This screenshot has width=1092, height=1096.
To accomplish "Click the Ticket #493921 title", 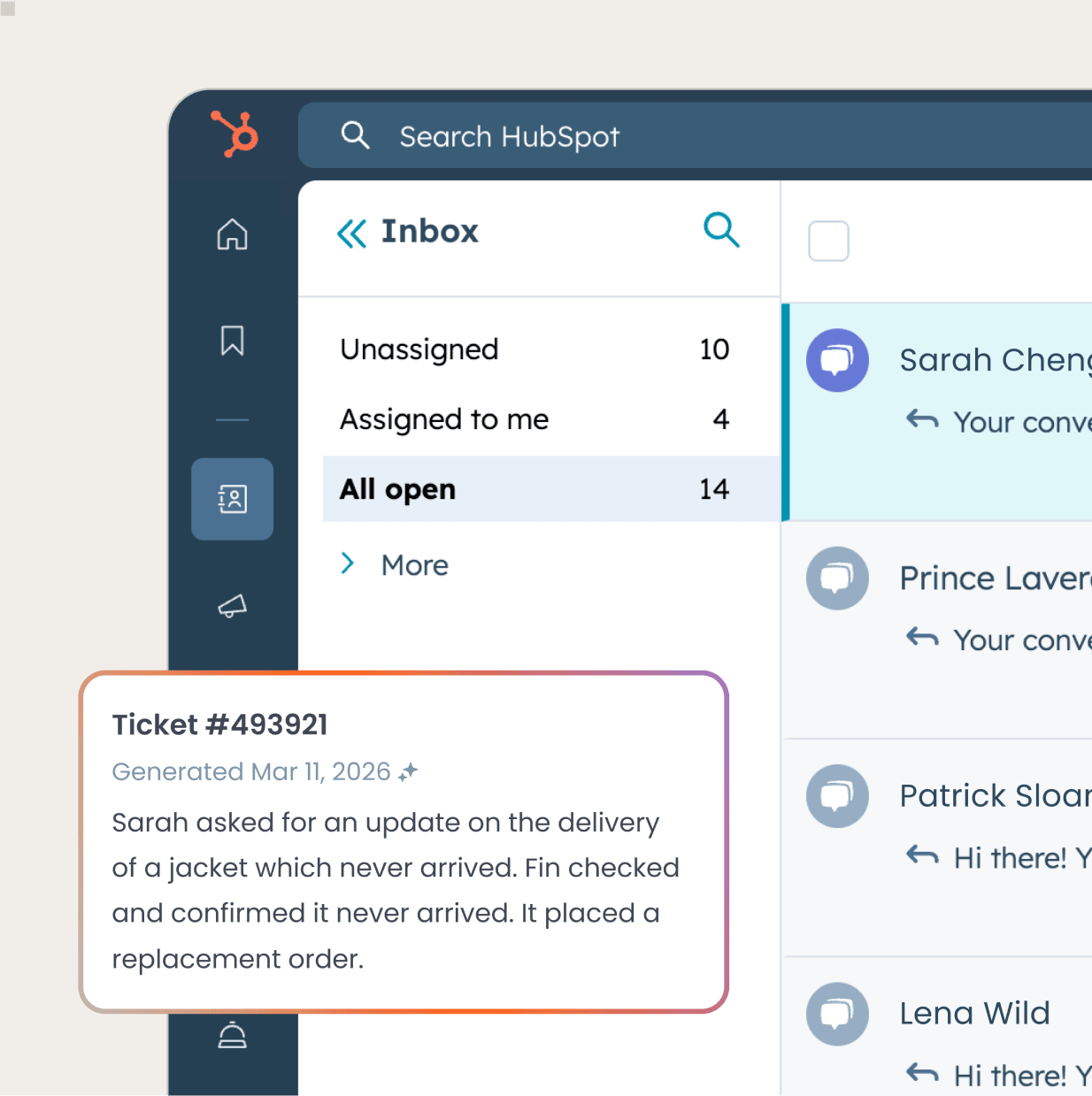I will [x=220, y=724].
